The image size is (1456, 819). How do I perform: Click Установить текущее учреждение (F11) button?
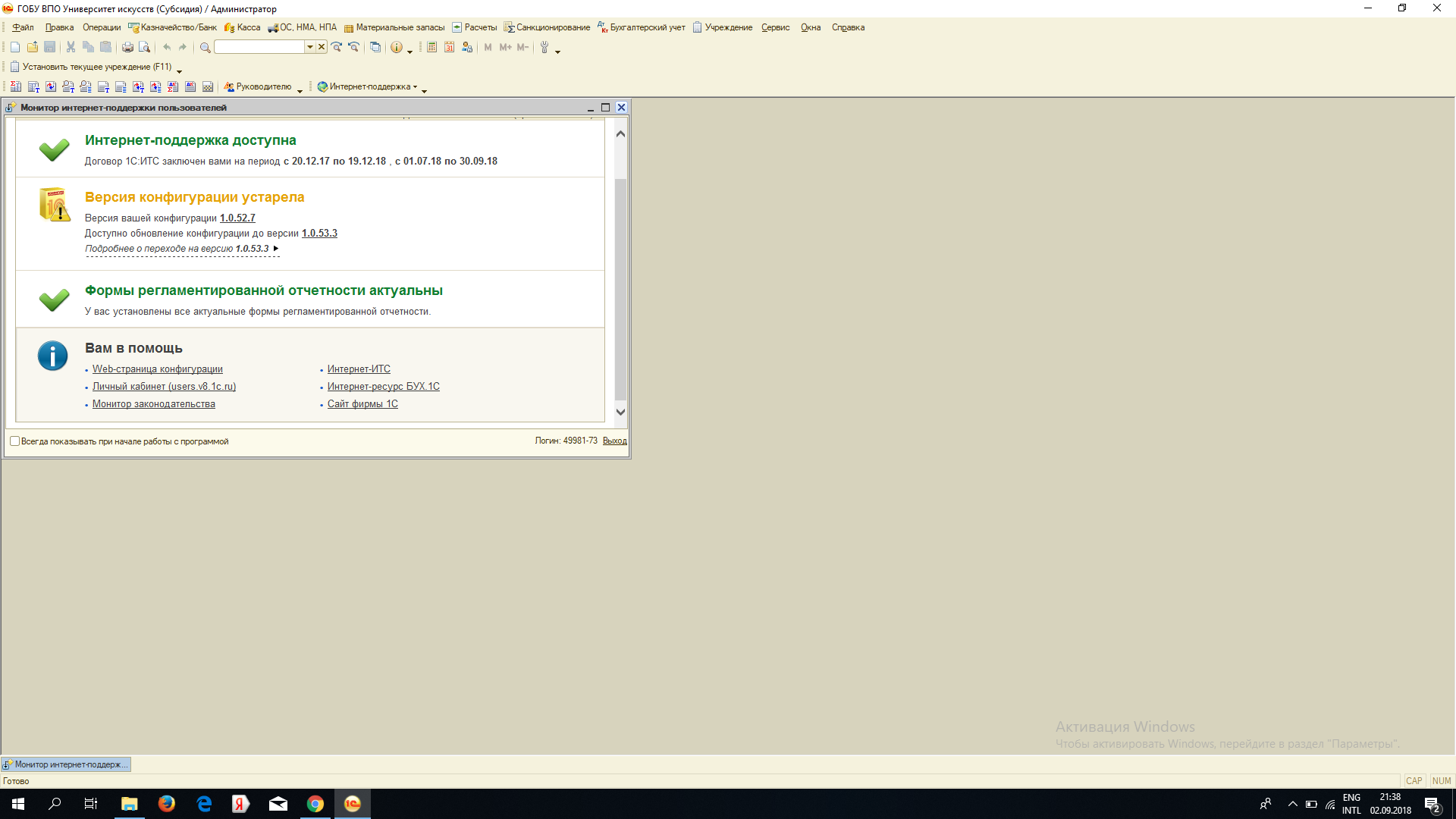[x=91, y=67]
